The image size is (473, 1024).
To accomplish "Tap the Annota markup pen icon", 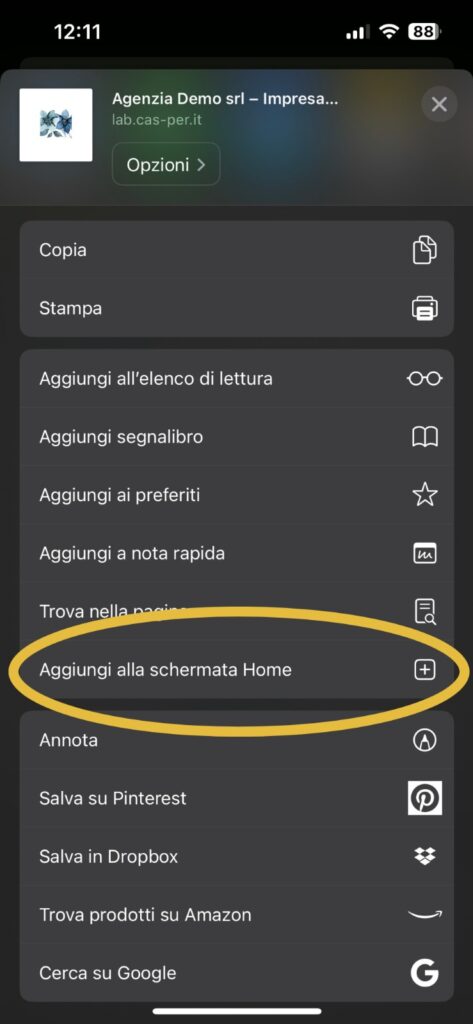I will point(425,740).
